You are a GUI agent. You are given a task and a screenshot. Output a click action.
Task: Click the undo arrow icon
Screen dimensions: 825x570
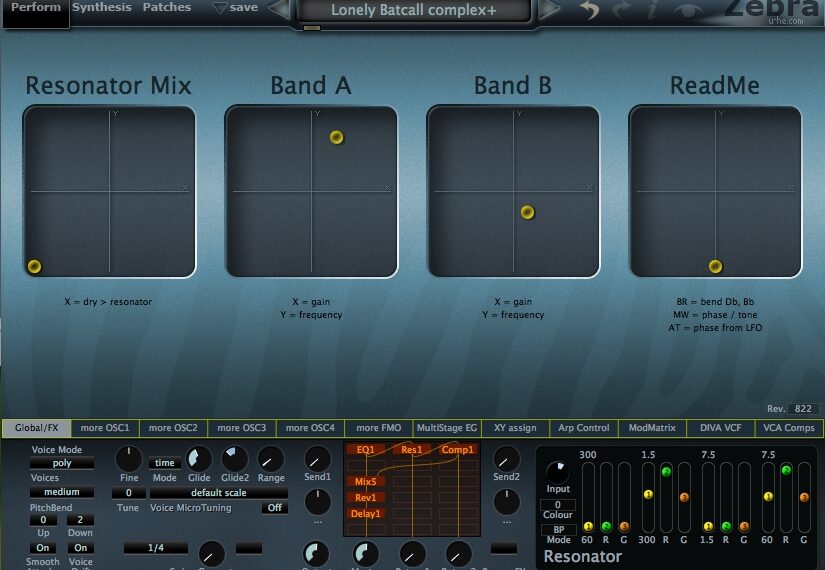point(590,11)
